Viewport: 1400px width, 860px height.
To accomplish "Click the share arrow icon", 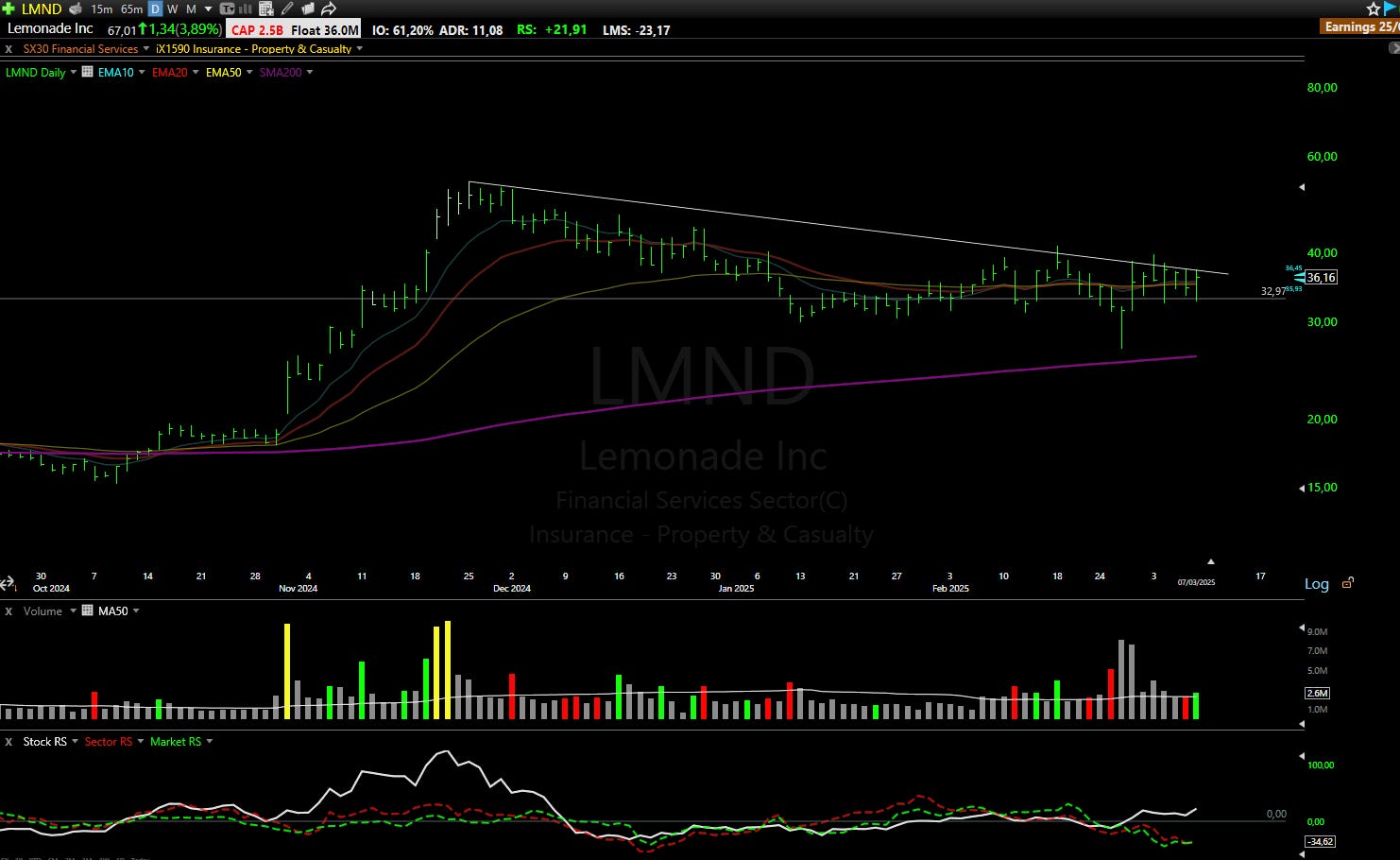I will tap(329, 9).
